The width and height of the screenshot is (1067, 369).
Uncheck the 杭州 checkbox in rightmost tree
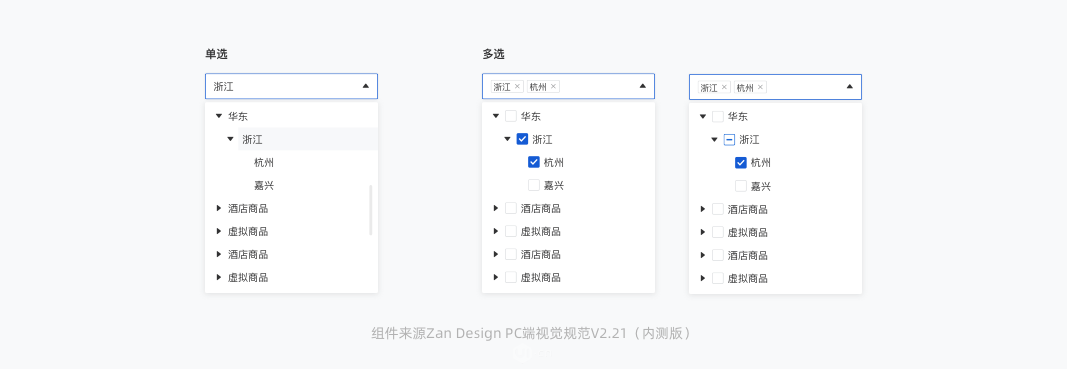[741, 163]
